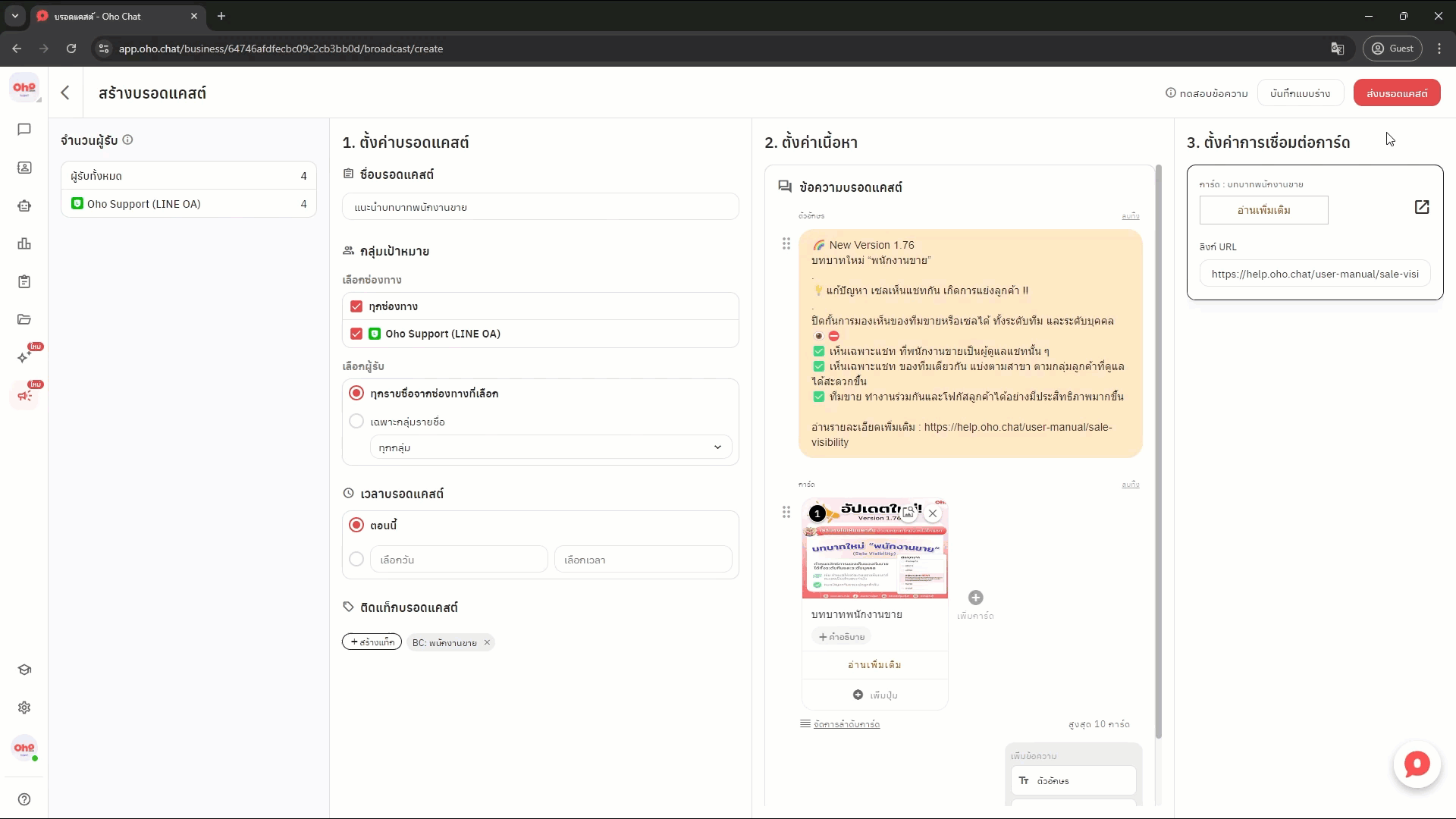Open the Dashboard bar chart icon
The width and height of the screenshot is (1456, 819).
pyautogui.click(x=24, y=243)
